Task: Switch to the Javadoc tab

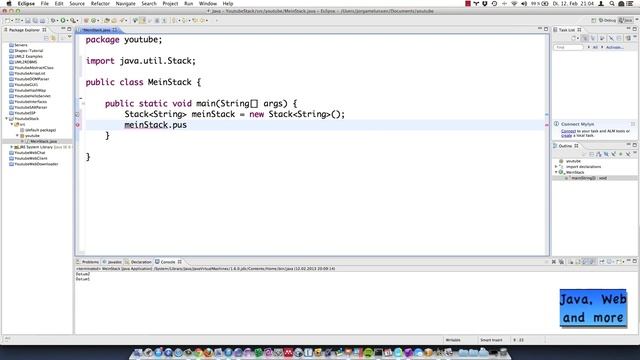Action: click(112, 262)
